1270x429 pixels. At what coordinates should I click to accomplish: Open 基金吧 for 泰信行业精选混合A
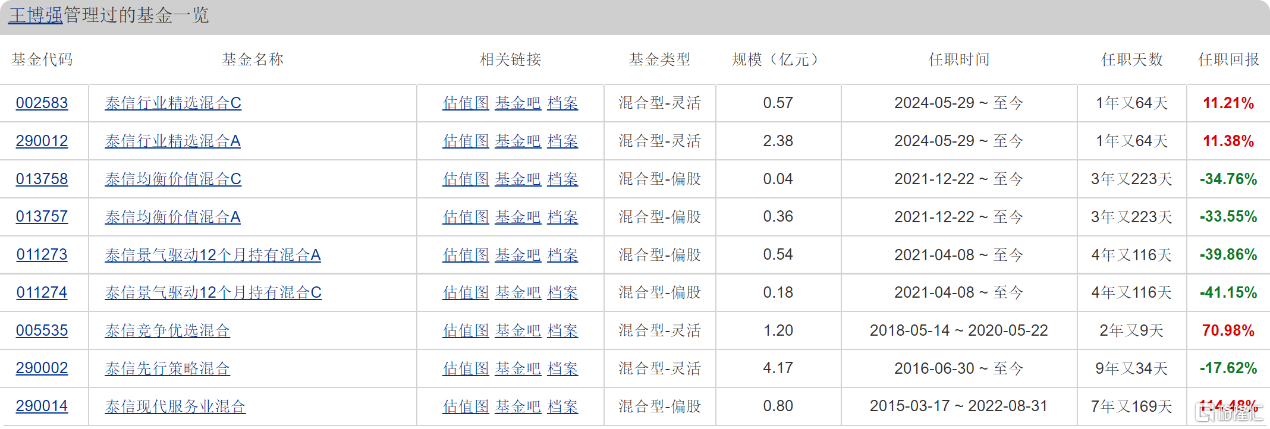click(518, 141)
